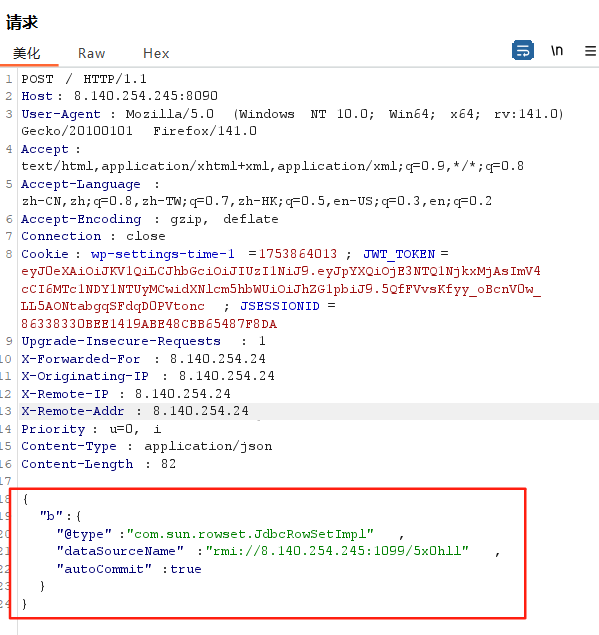The image size is (599, 635).
Task: Click the X-Originating-IP value 8.140.254.24
Action: coord(227,376)
